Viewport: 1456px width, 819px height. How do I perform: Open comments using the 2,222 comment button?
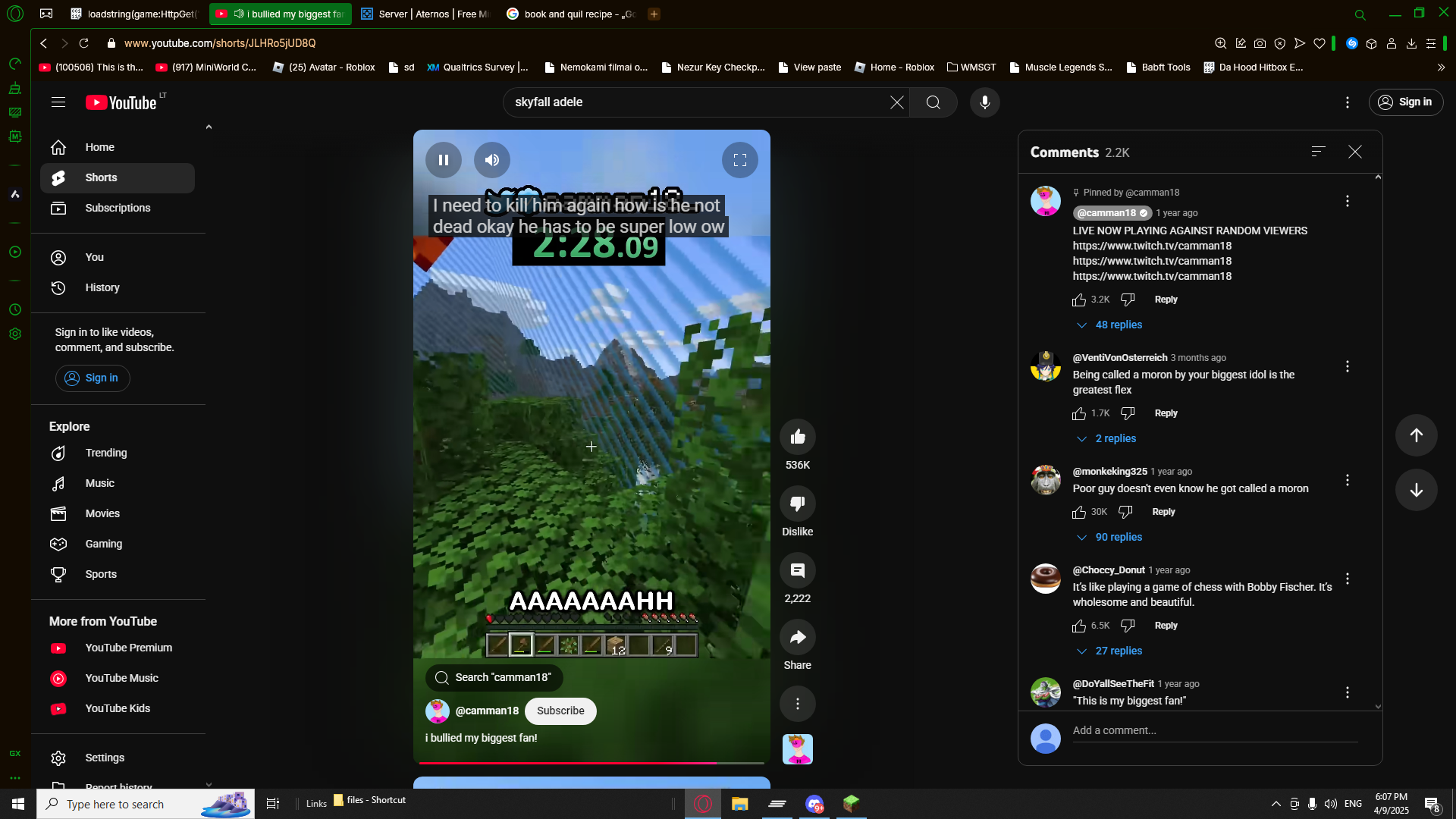tap(798, 570)
